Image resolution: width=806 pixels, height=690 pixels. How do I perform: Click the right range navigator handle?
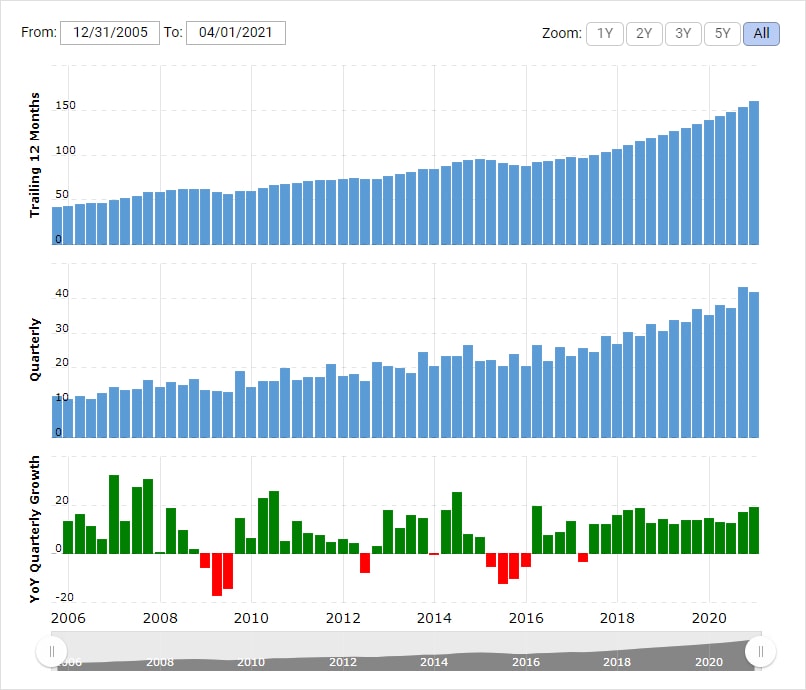tap(761, 652)
